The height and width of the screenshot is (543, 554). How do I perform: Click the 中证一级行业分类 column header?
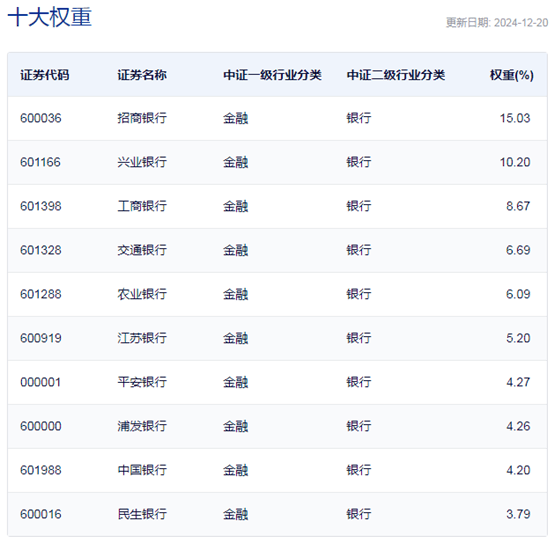click(272, 75)
